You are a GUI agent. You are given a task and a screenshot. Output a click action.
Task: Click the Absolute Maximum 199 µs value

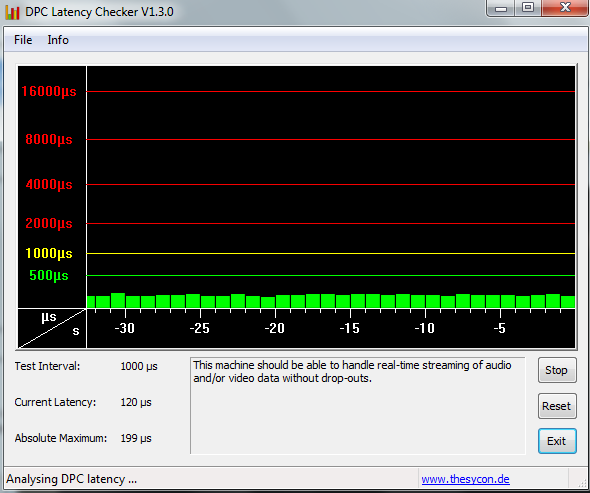coord(136,438)
